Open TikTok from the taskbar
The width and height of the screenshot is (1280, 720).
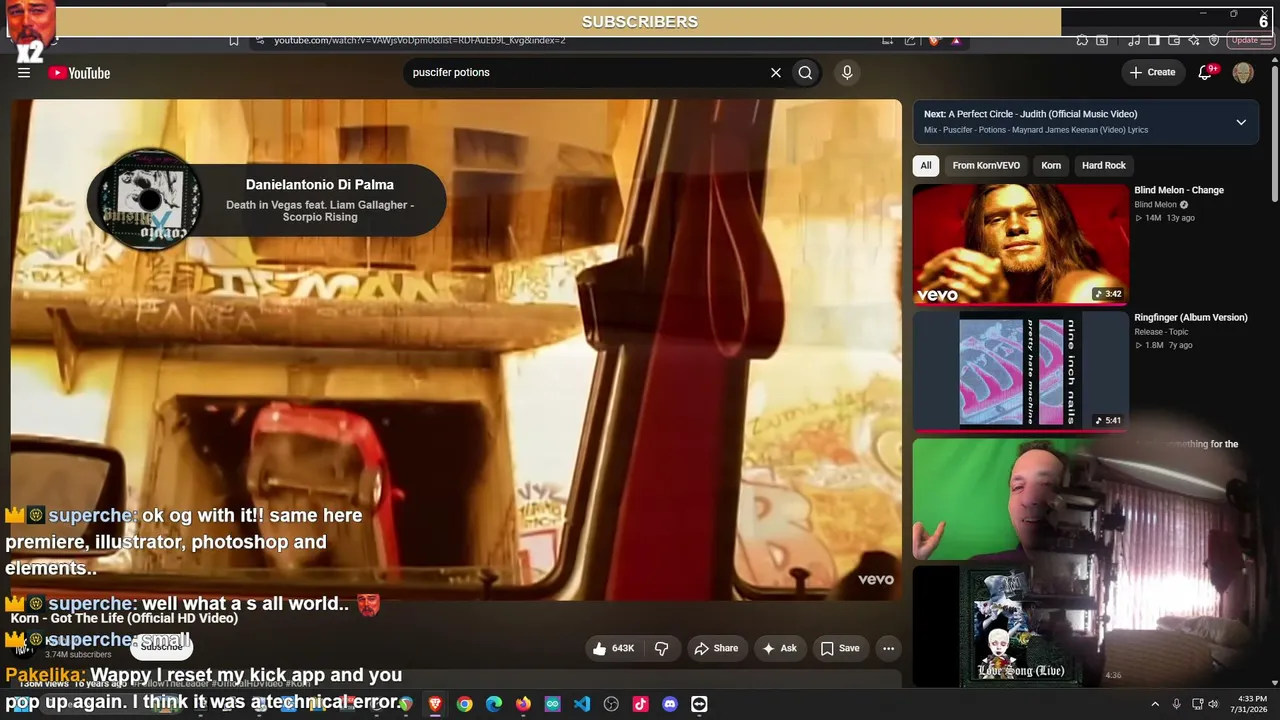[x=641, y=704]
